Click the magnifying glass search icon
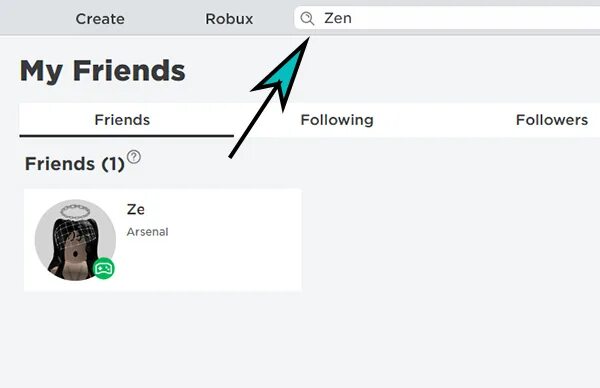The width and height of the screenshot is (600, 388). pos(307,18)
